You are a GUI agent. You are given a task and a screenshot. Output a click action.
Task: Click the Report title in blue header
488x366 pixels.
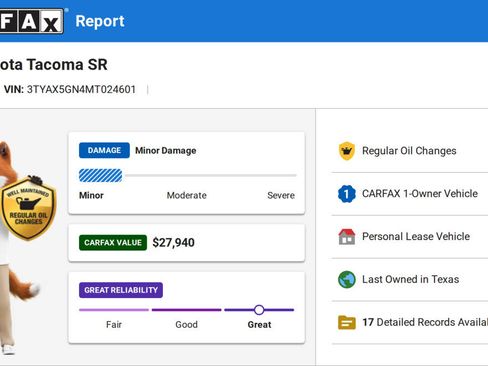100,21
